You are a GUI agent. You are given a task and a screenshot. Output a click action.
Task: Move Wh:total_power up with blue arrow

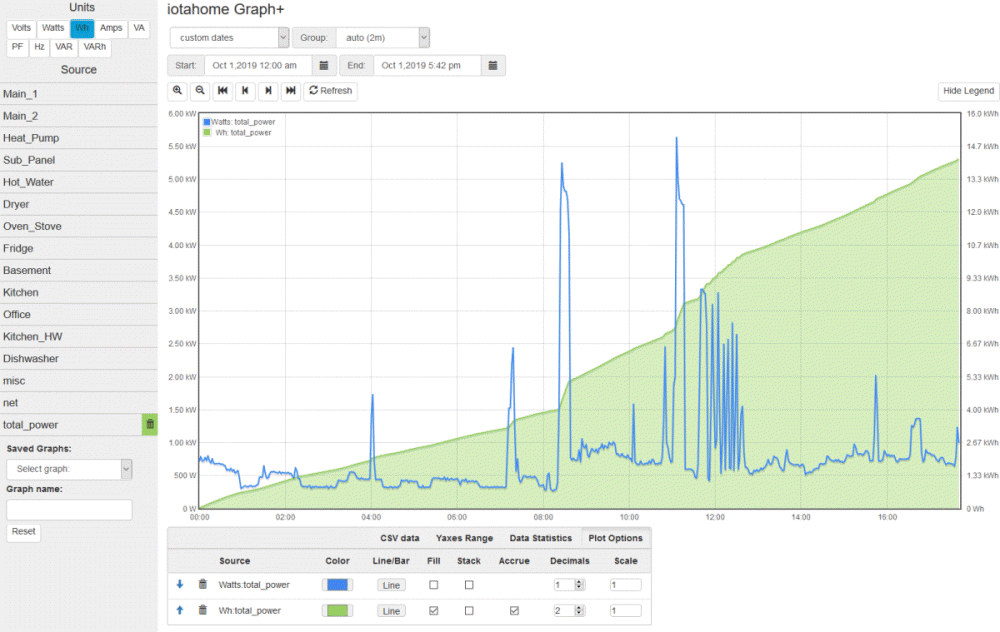[180, 610]
